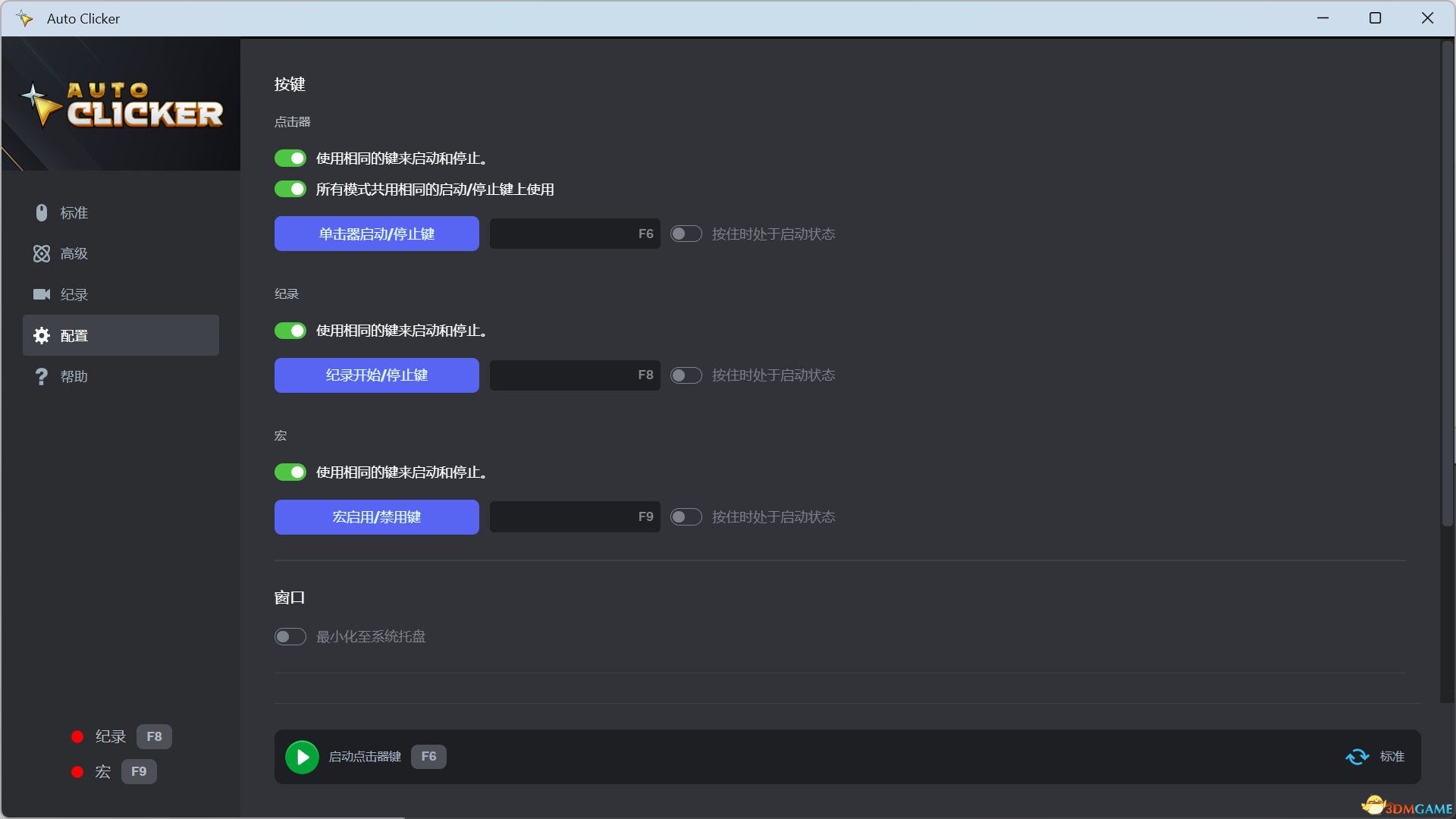Click the red record dot beside 纪录
The image size is (1456, 819).
tap(77, 736)
